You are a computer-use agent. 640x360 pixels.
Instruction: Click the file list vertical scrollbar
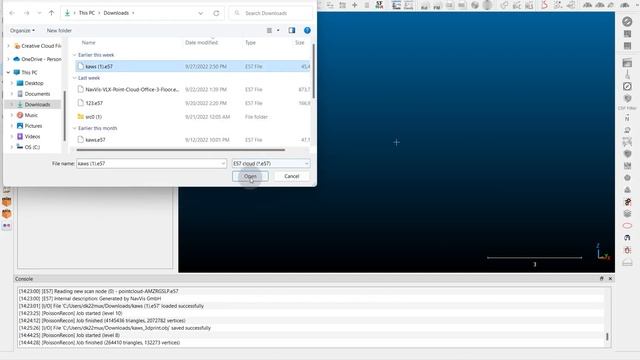point(313,71)
